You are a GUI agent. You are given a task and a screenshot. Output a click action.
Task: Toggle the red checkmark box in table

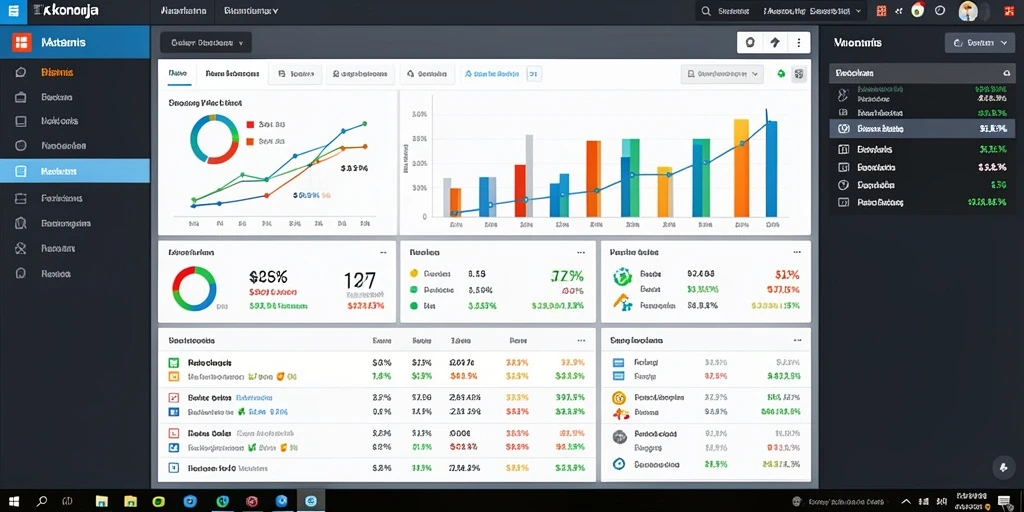pyautogui.click(x=174, y=397)
